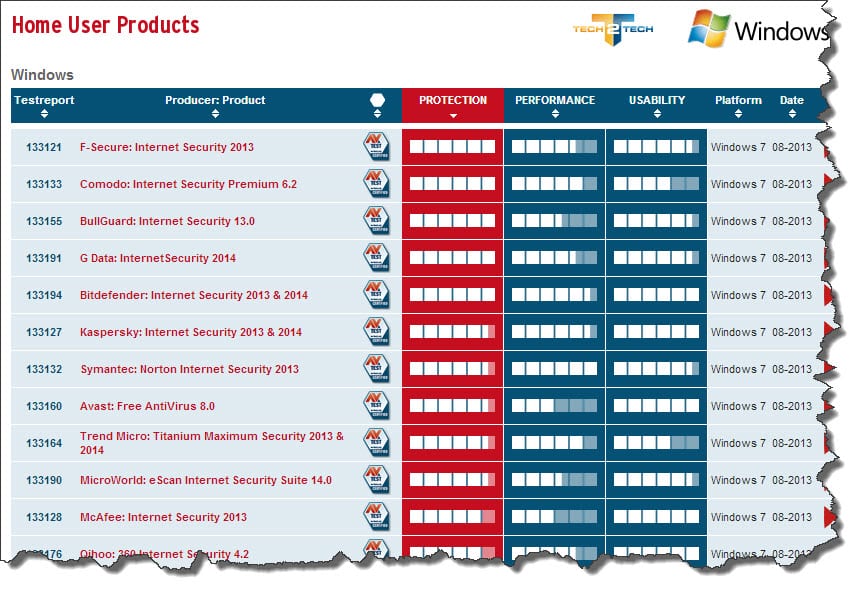This screenshot has height=593, width=861.
Task: Click the F-Secure protection score bar
Action: (x=452, y=147)
